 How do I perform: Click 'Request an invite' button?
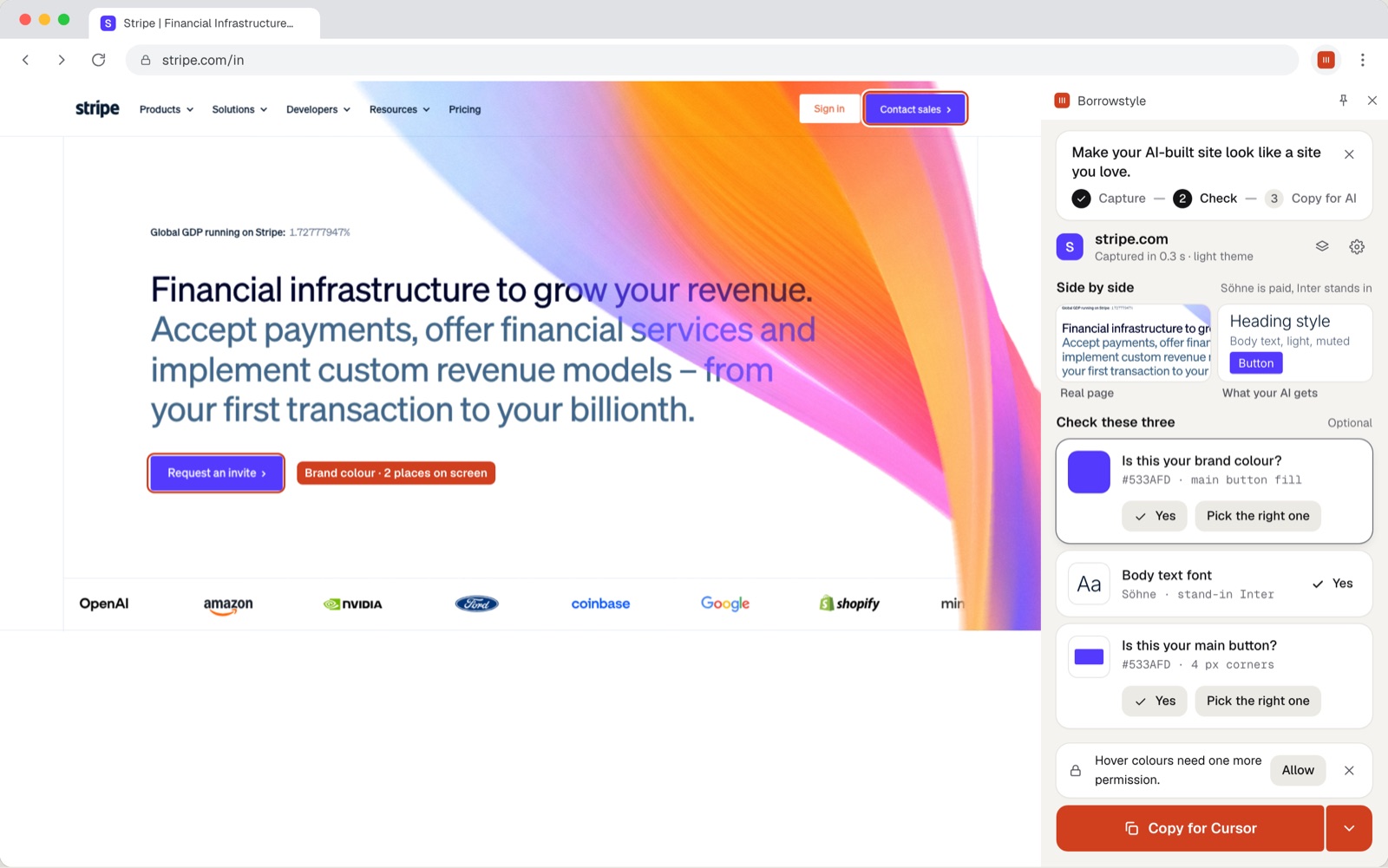pyautogui.click(x=216, y=473)
